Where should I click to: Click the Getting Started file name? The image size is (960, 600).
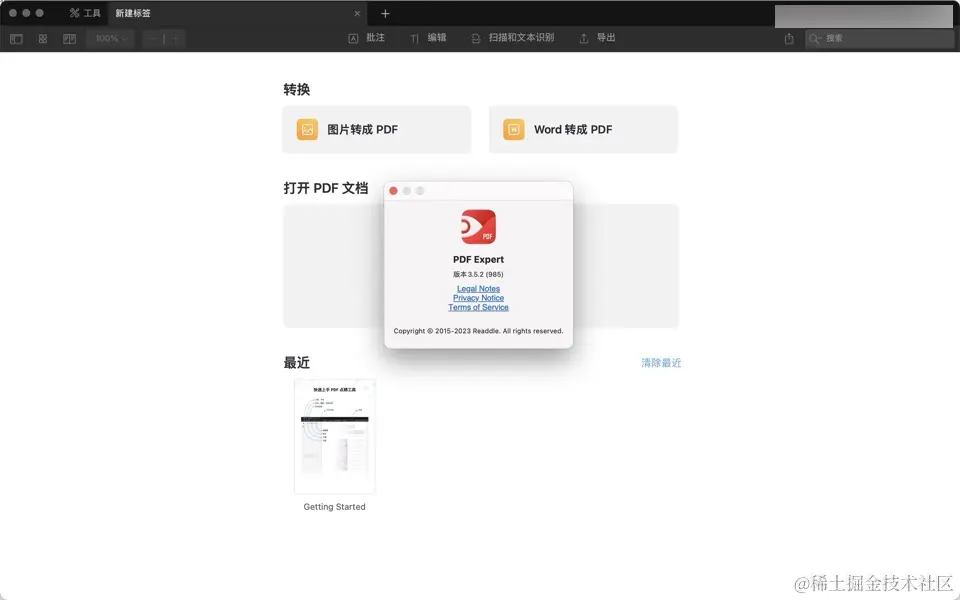tap(334, 507)
